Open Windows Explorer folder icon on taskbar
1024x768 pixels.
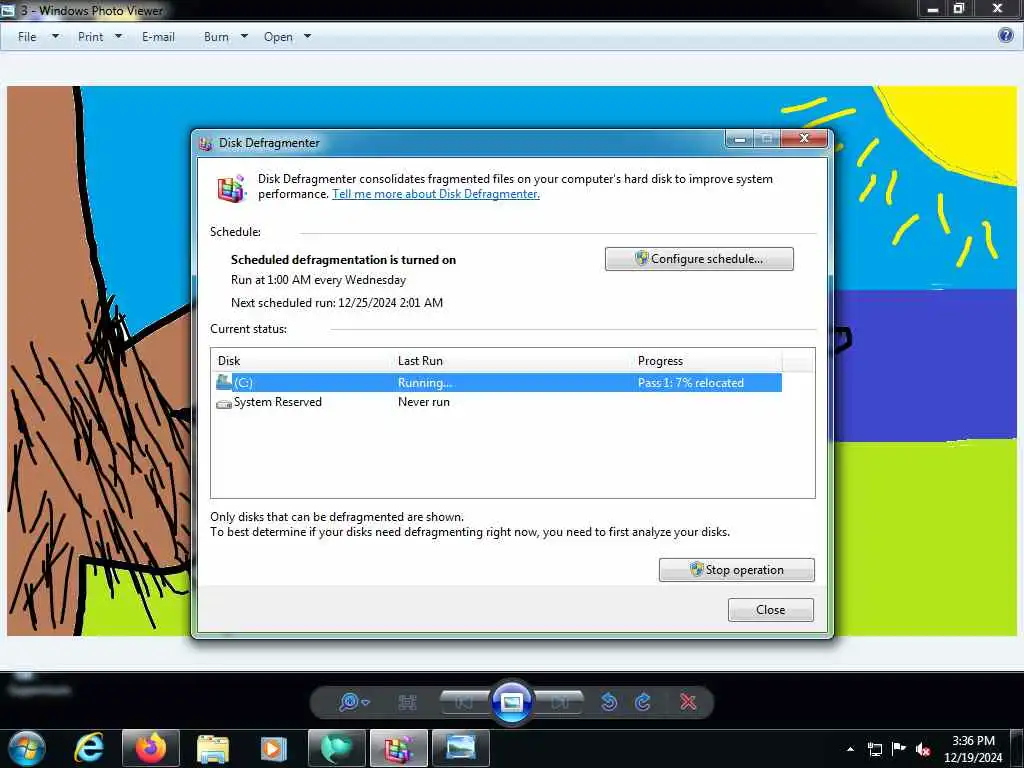coord(213,748)
